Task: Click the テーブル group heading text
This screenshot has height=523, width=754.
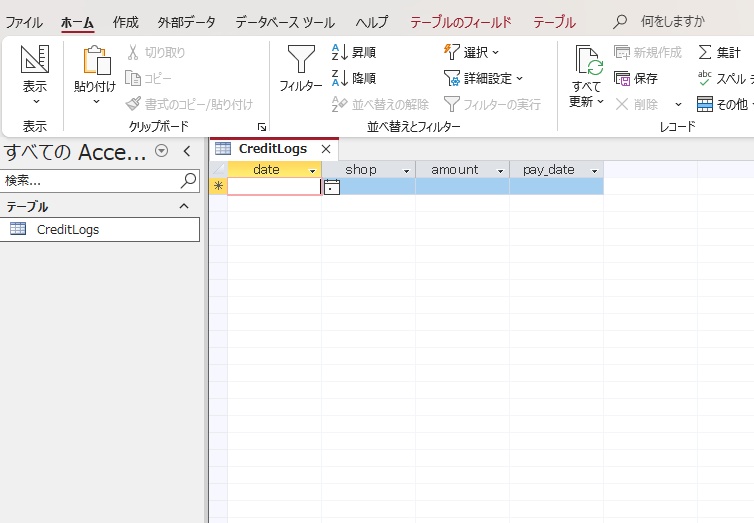Action: tap(27, 207)
